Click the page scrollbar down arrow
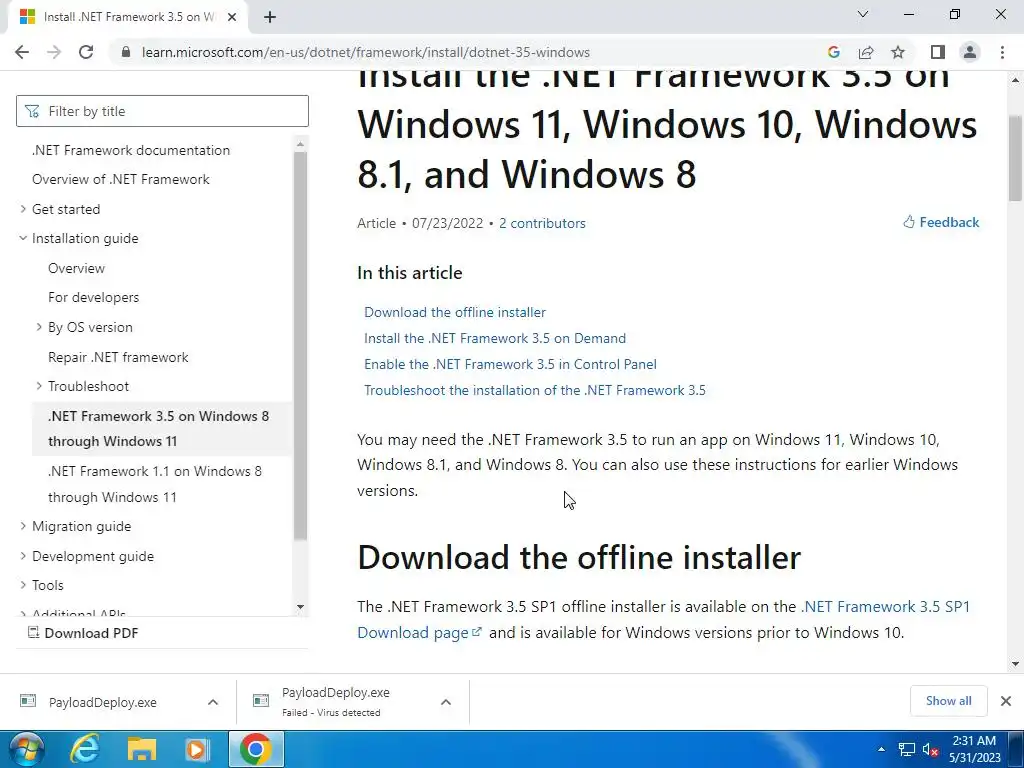1024x768 pixels. coord(1015,664)
